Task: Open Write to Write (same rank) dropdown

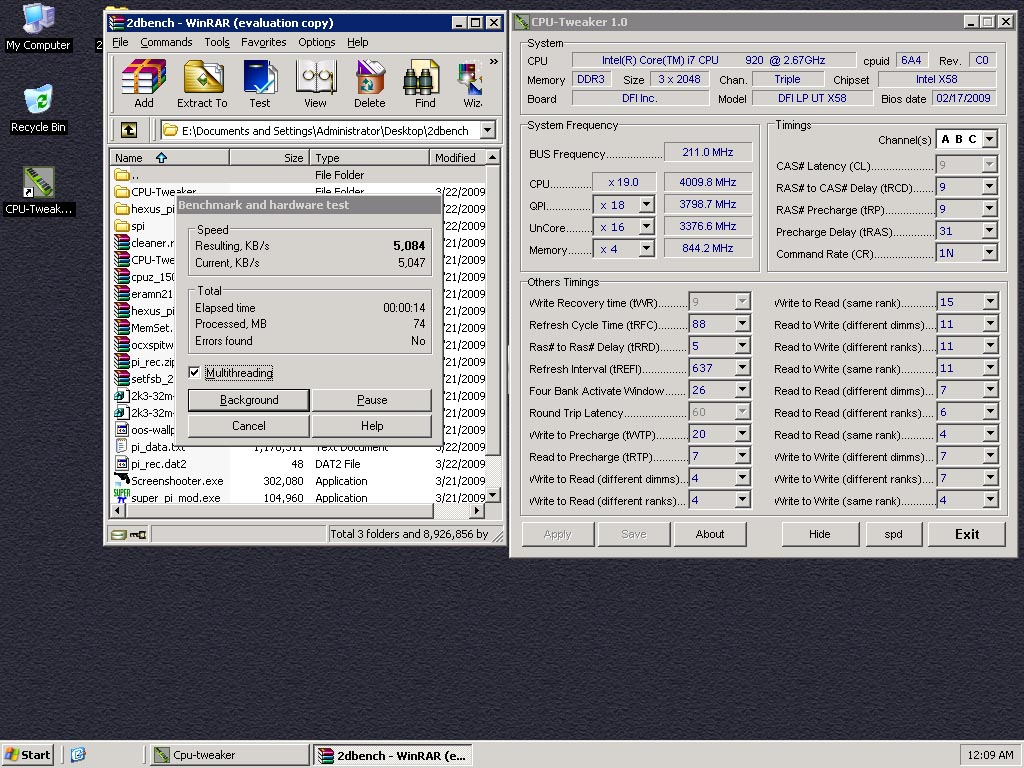Action: [x=990, y=500]
